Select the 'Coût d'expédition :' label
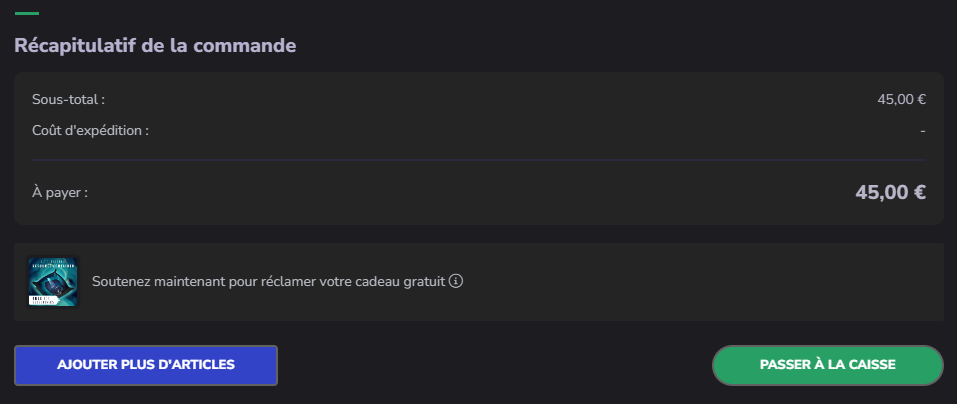Image resolution: width=957 pixels, height=404 pixels. [90, 130]
